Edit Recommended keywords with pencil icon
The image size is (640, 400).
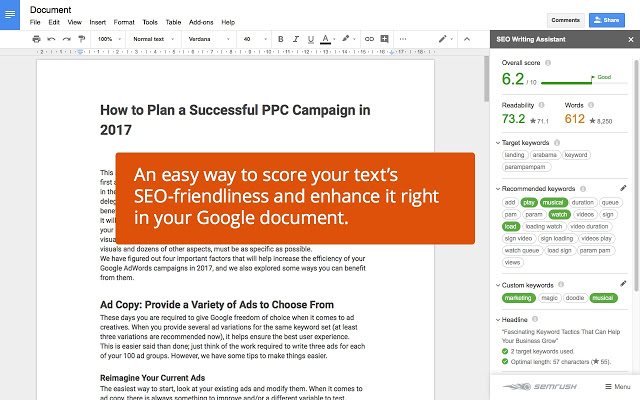click(623, 188)
